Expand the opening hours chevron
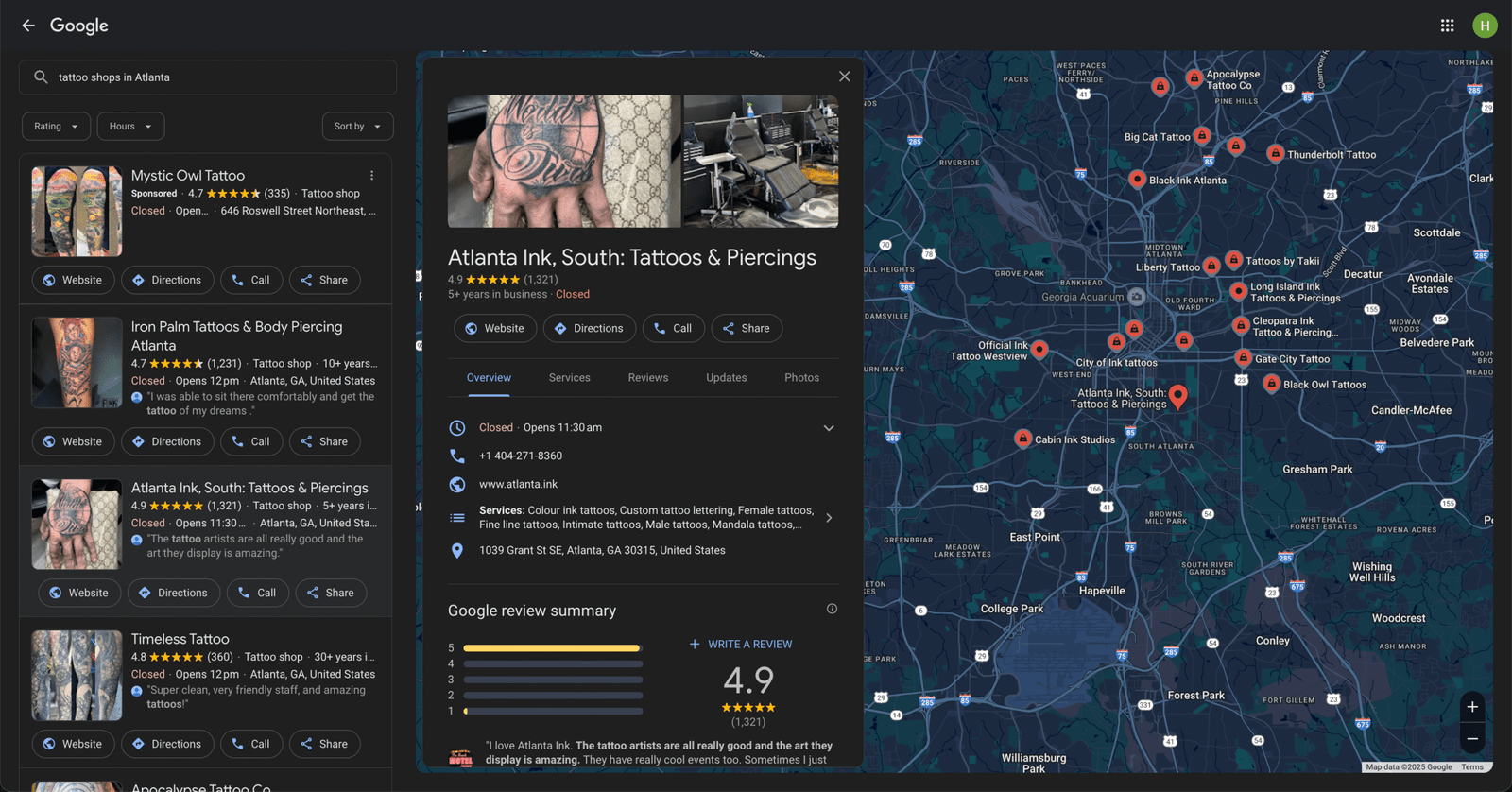The image size is (1512, 792). [829, 428]
